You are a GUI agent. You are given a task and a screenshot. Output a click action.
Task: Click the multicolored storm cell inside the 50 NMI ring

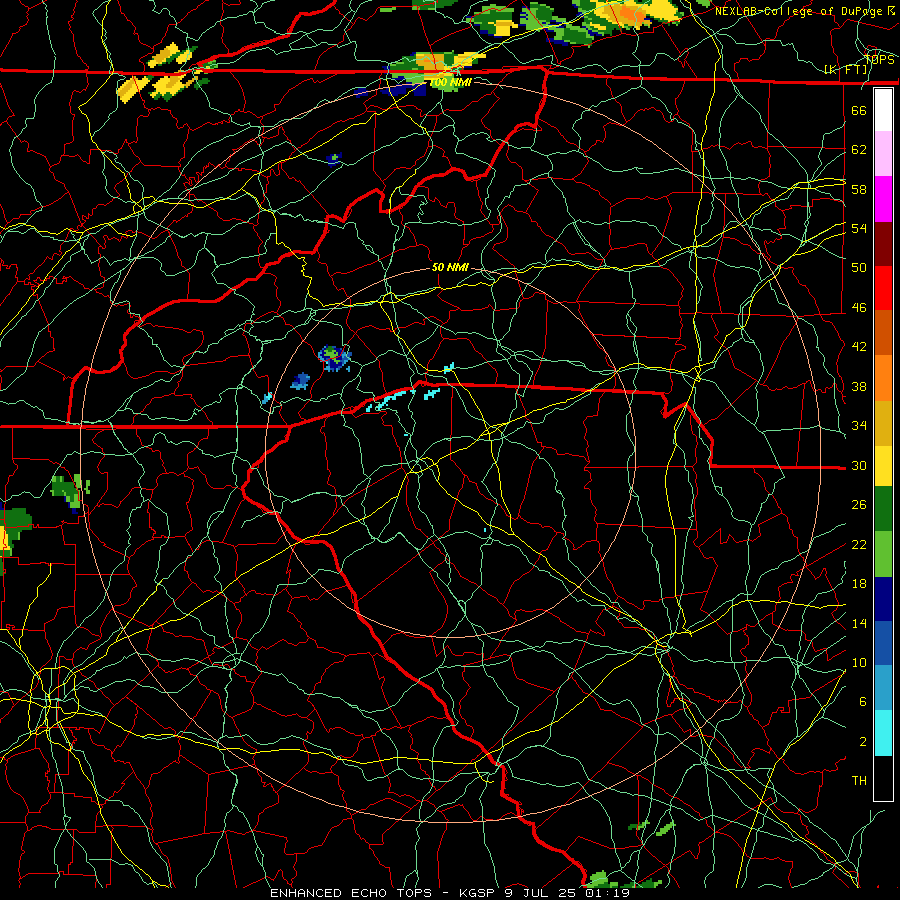[x=334, y=358]
